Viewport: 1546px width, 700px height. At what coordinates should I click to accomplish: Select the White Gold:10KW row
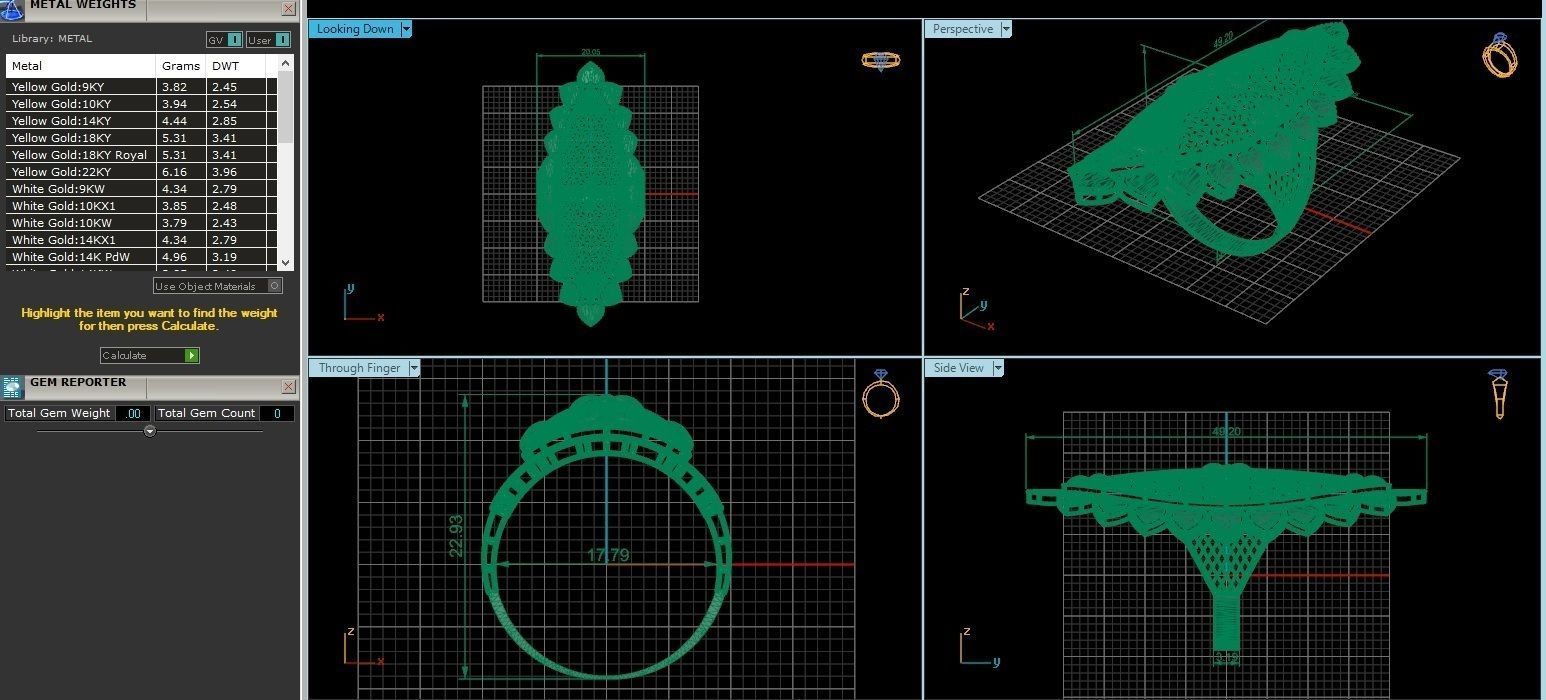pos(142,223)
